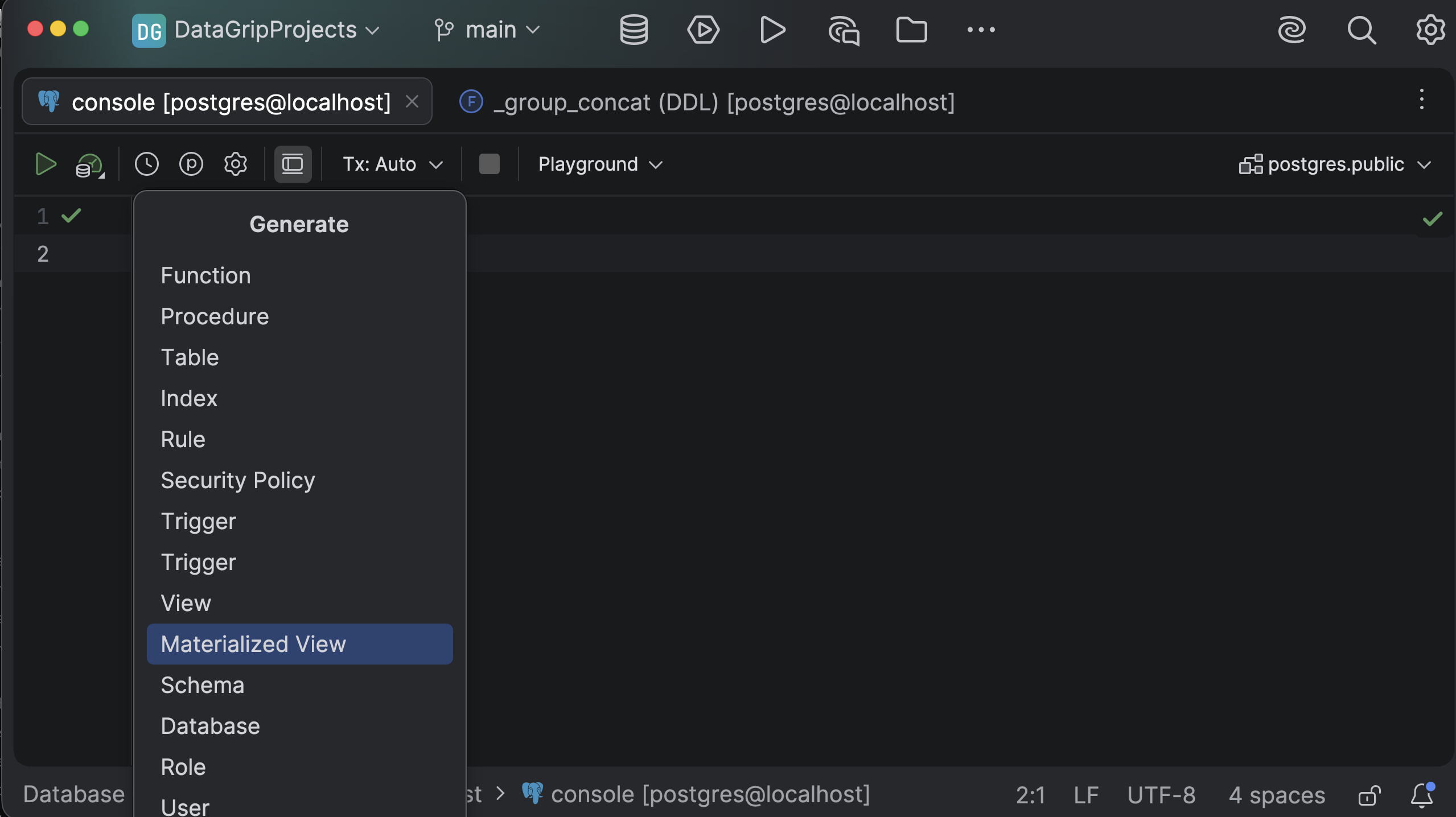The height and width of the screenshot is (817, 1456).
Task: Click the Explain Plan icon
Action: [89, 166]
